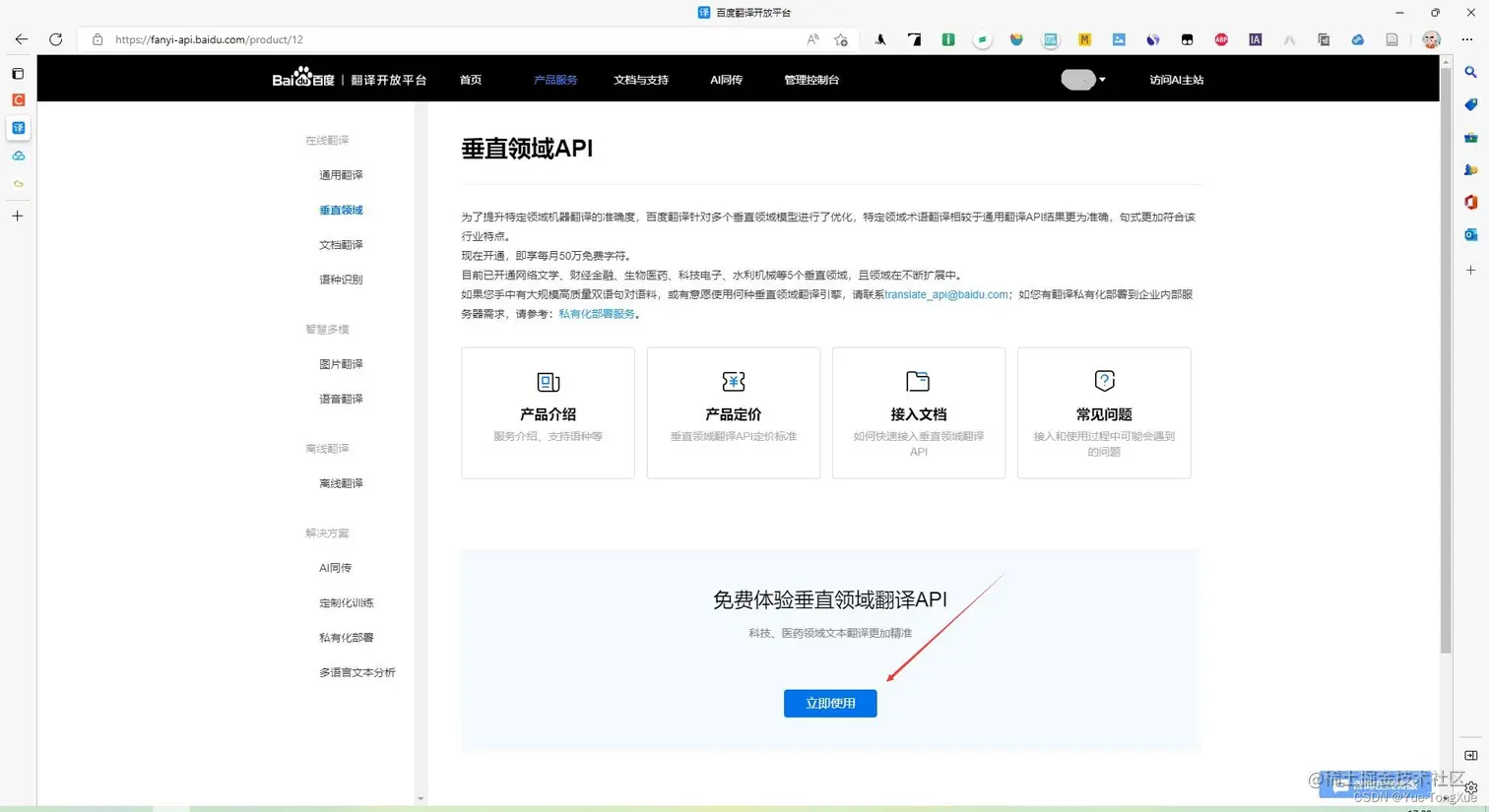
Task: Open the Baidu Translate extension in the left sidebar
Action: [18, 128]
